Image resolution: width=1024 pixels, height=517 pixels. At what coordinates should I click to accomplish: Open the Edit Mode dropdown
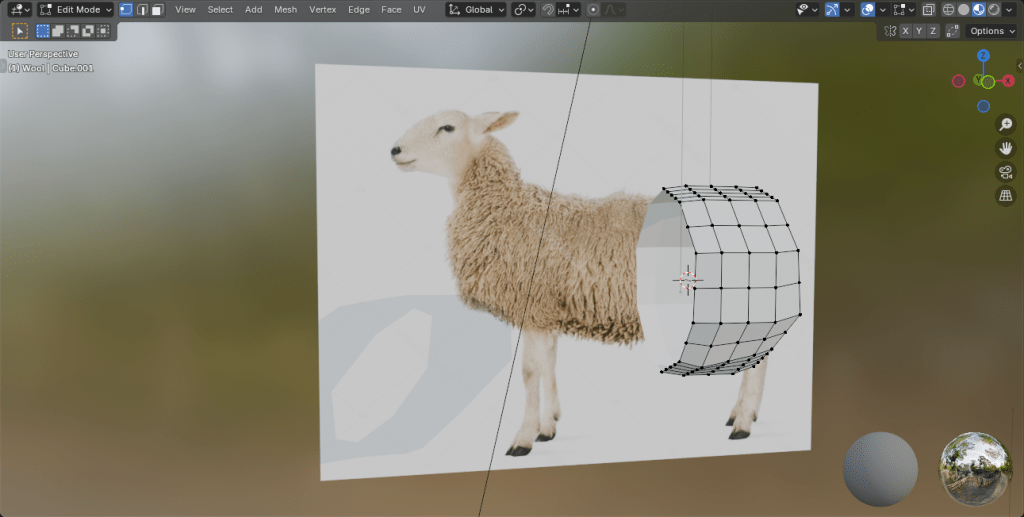pos(76,10)
